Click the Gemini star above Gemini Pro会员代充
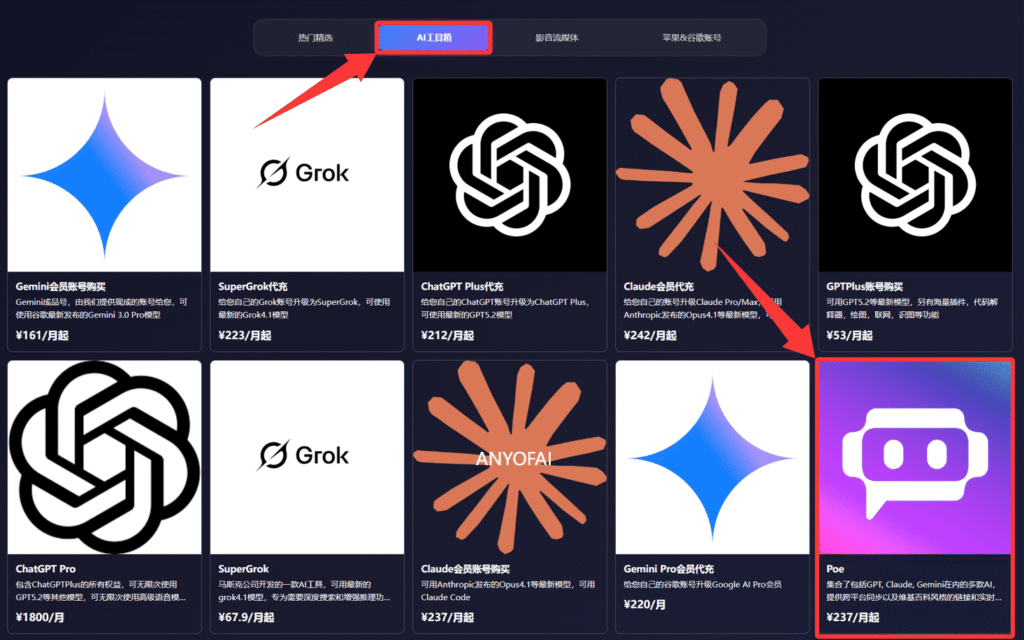 712,457
